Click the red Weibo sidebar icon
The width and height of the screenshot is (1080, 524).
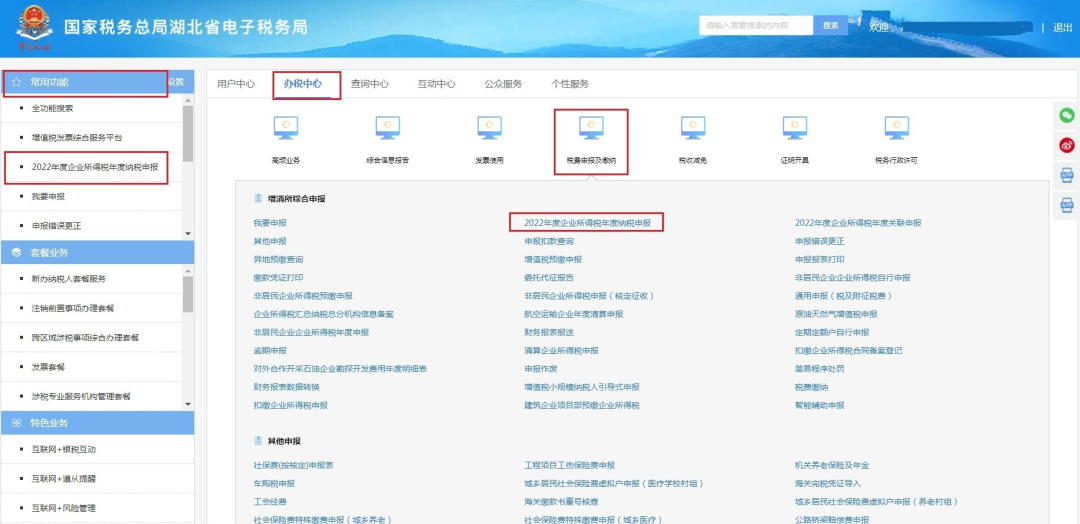1066,145
